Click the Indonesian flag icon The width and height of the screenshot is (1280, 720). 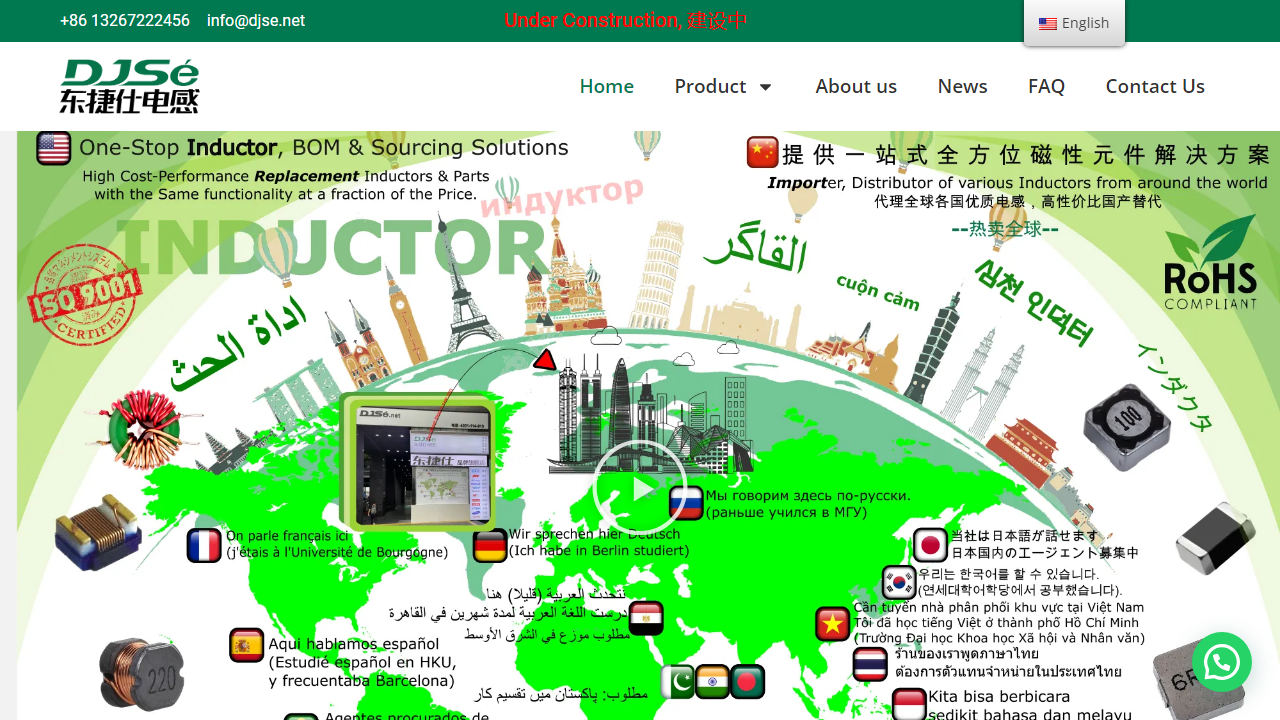[x=909, y=704]
